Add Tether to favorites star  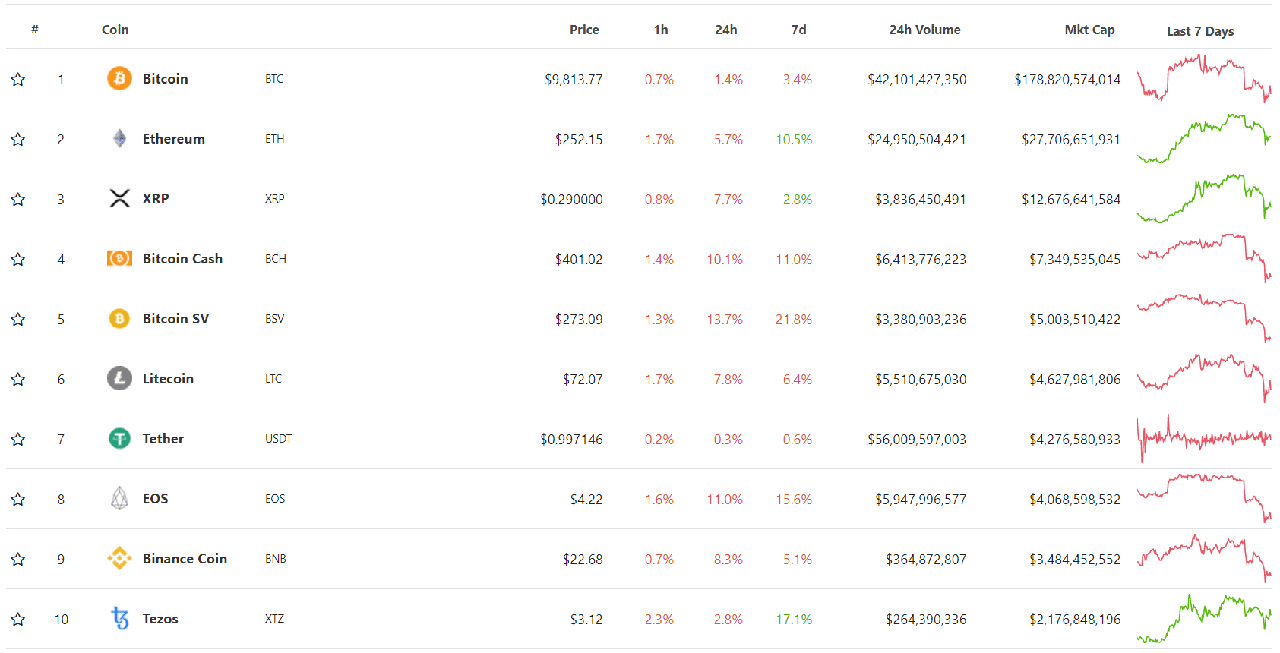[17, 439]
